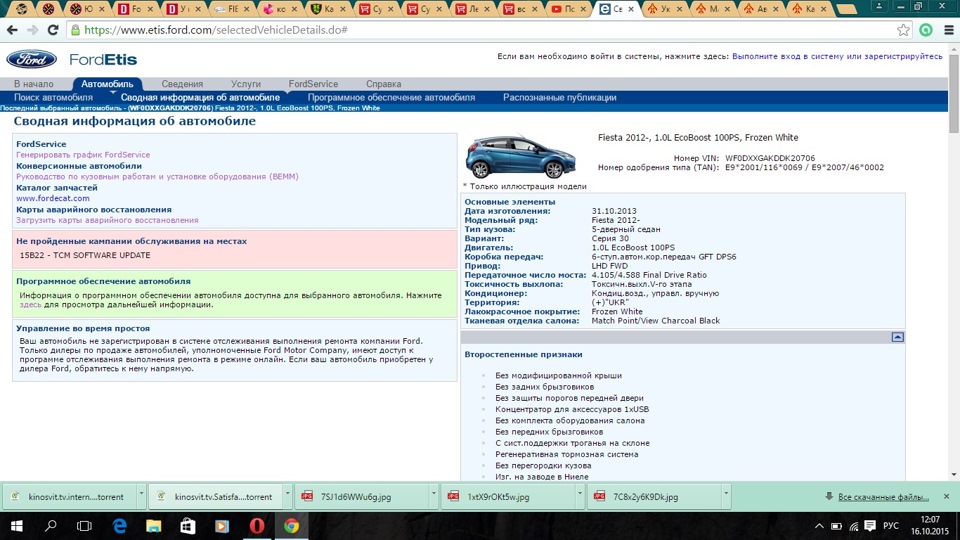The height and width of the screenshot is (540, 960).
Task: Open taskbar search magnifier
Action: [x=51, y=526]
